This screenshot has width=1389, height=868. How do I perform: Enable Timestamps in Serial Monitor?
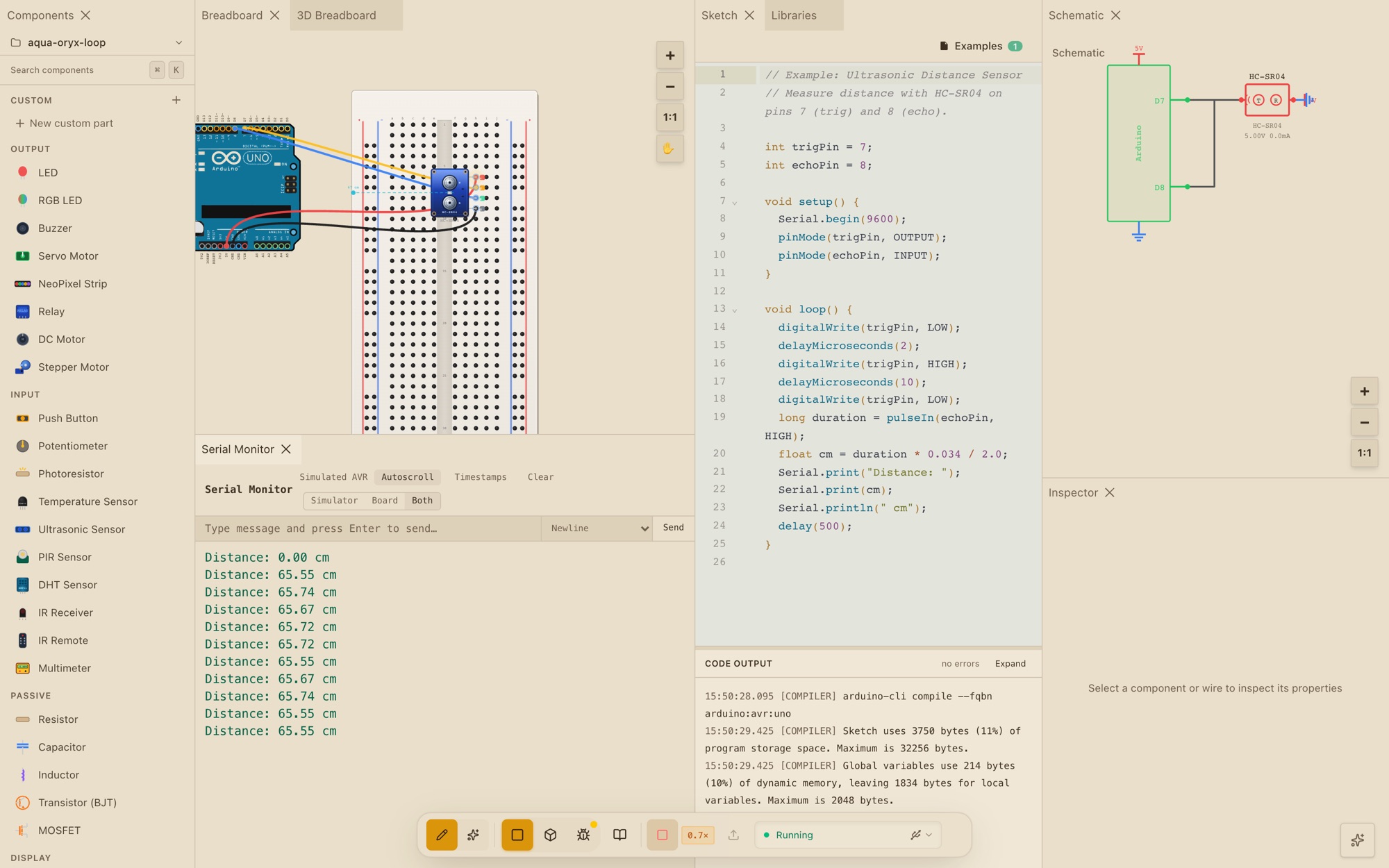point(480,477)
